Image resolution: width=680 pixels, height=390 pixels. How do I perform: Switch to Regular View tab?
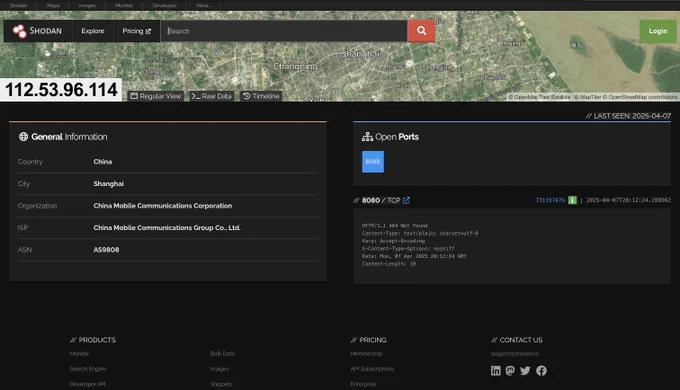click(156, 96)
